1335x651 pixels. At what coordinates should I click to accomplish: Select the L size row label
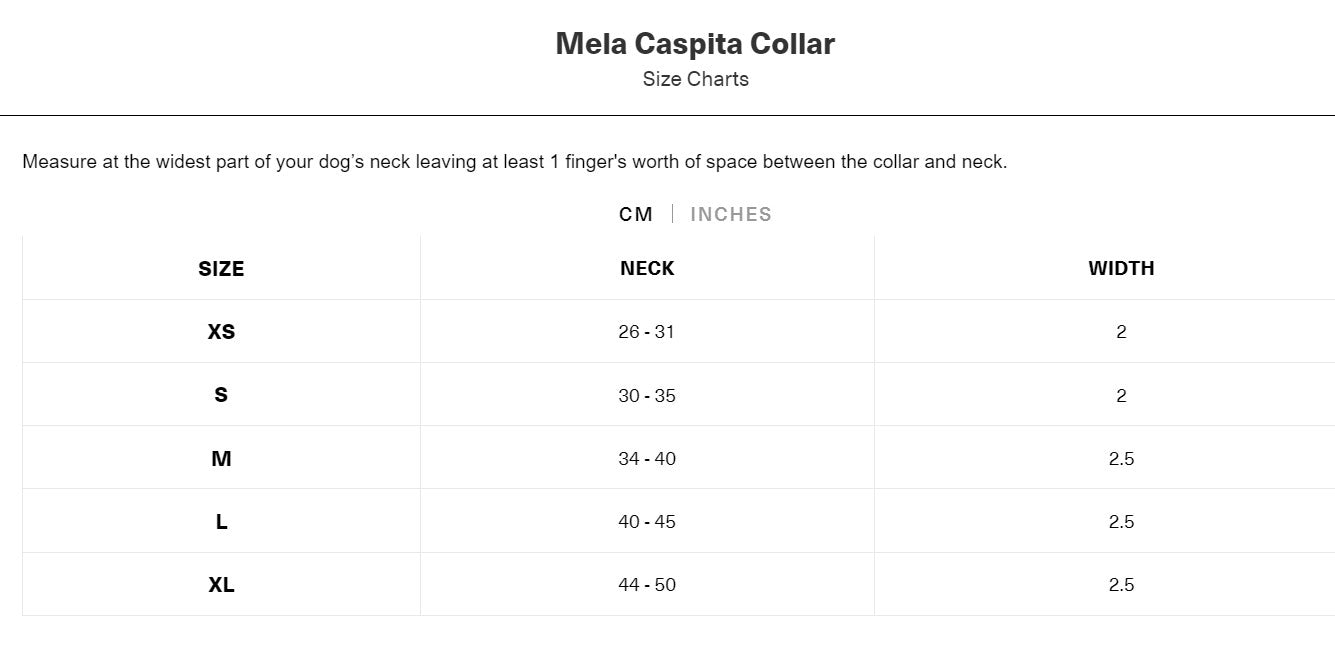click(x=220, y=521)
